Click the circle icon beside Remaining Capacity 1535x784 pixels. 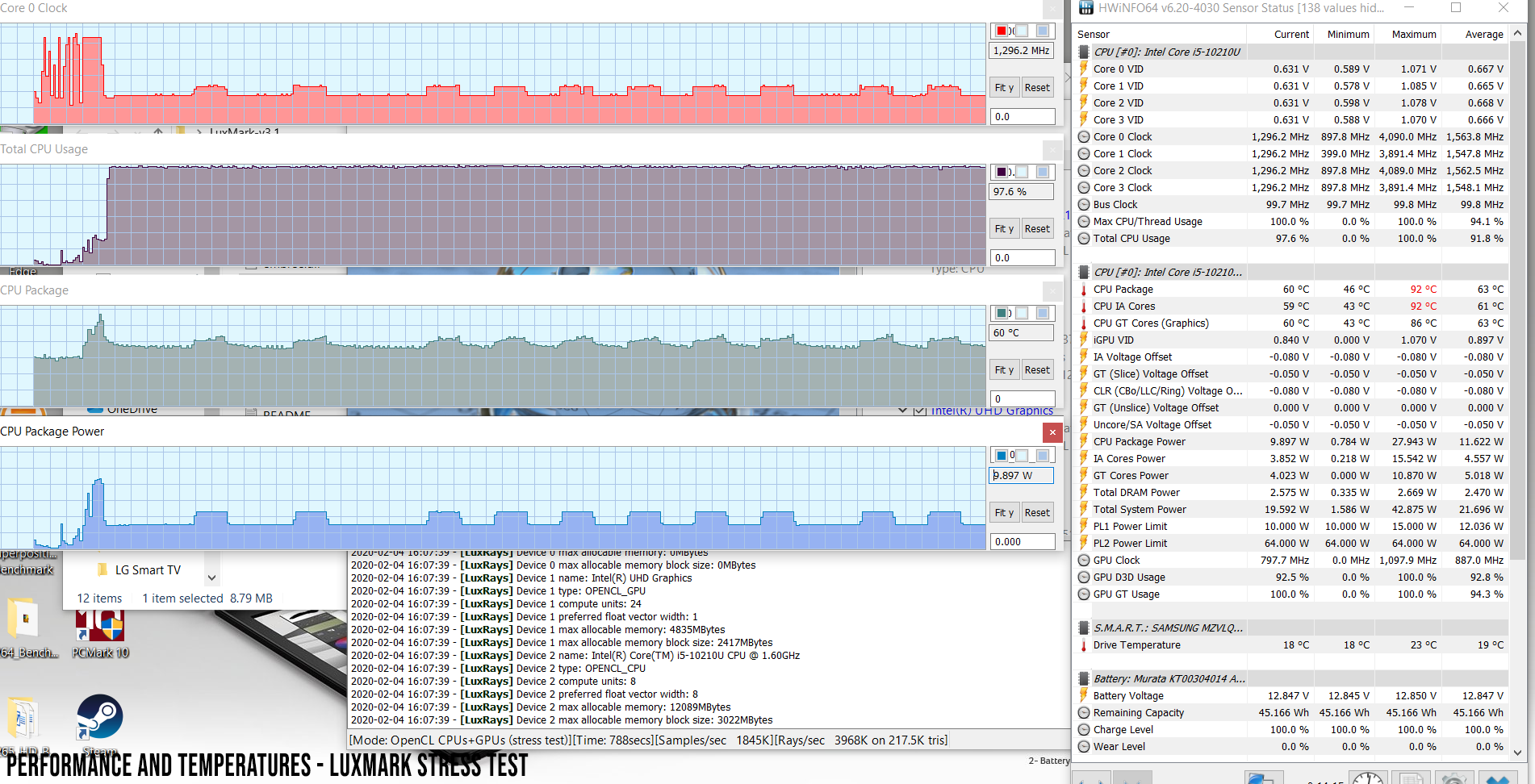click(1084, 712)
